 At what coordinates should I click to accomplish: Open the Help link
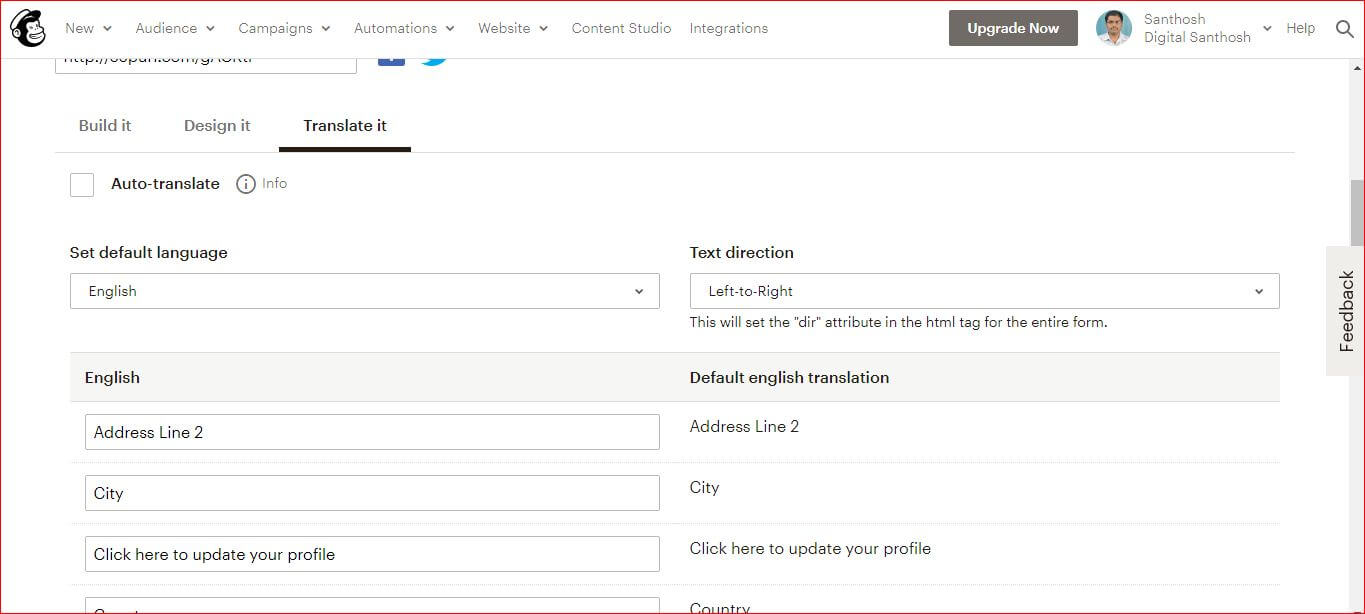pos(1300,28)
